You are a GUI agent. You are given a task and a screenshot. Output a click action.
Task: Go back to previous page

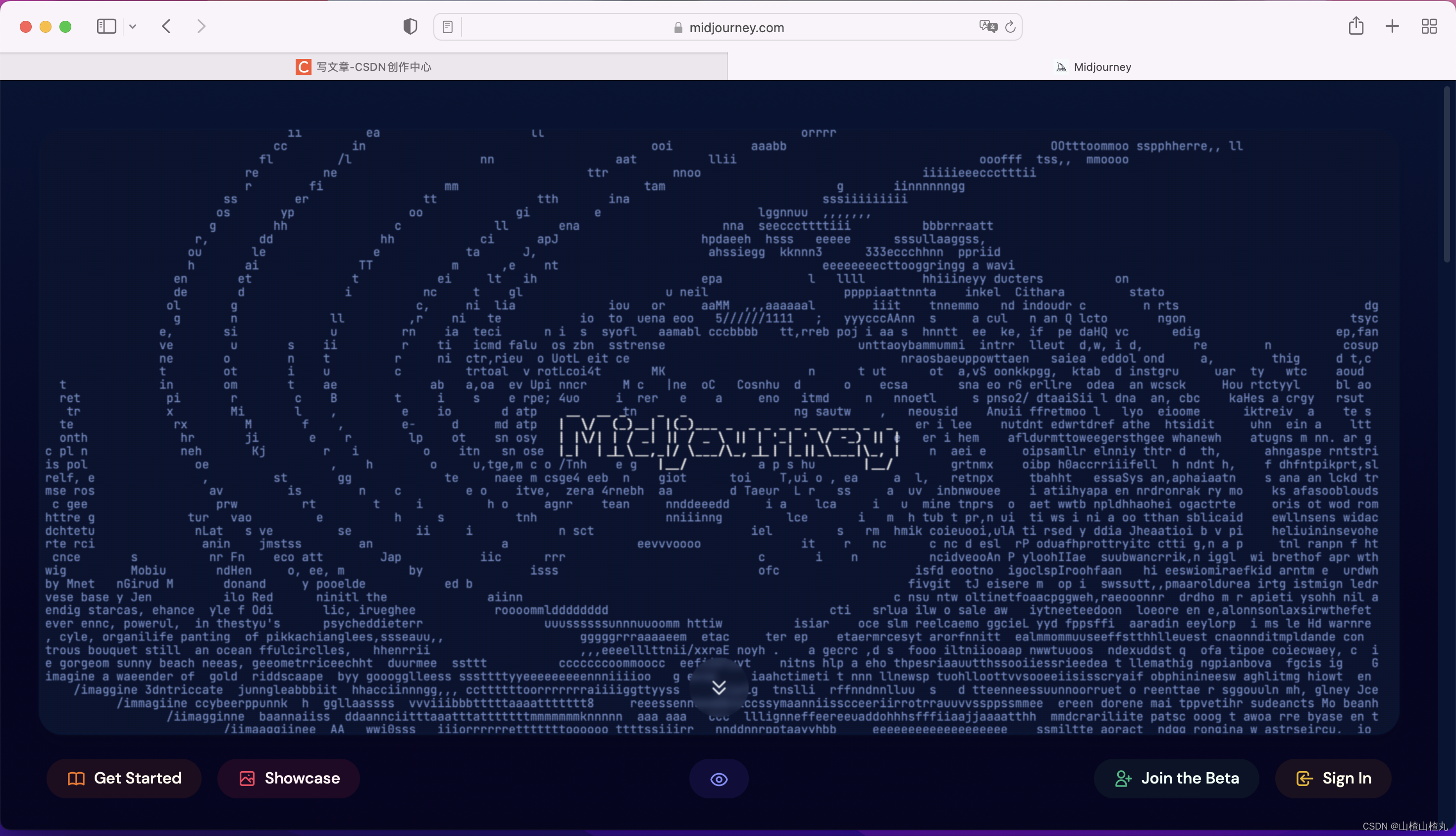(x=166, y=26)
